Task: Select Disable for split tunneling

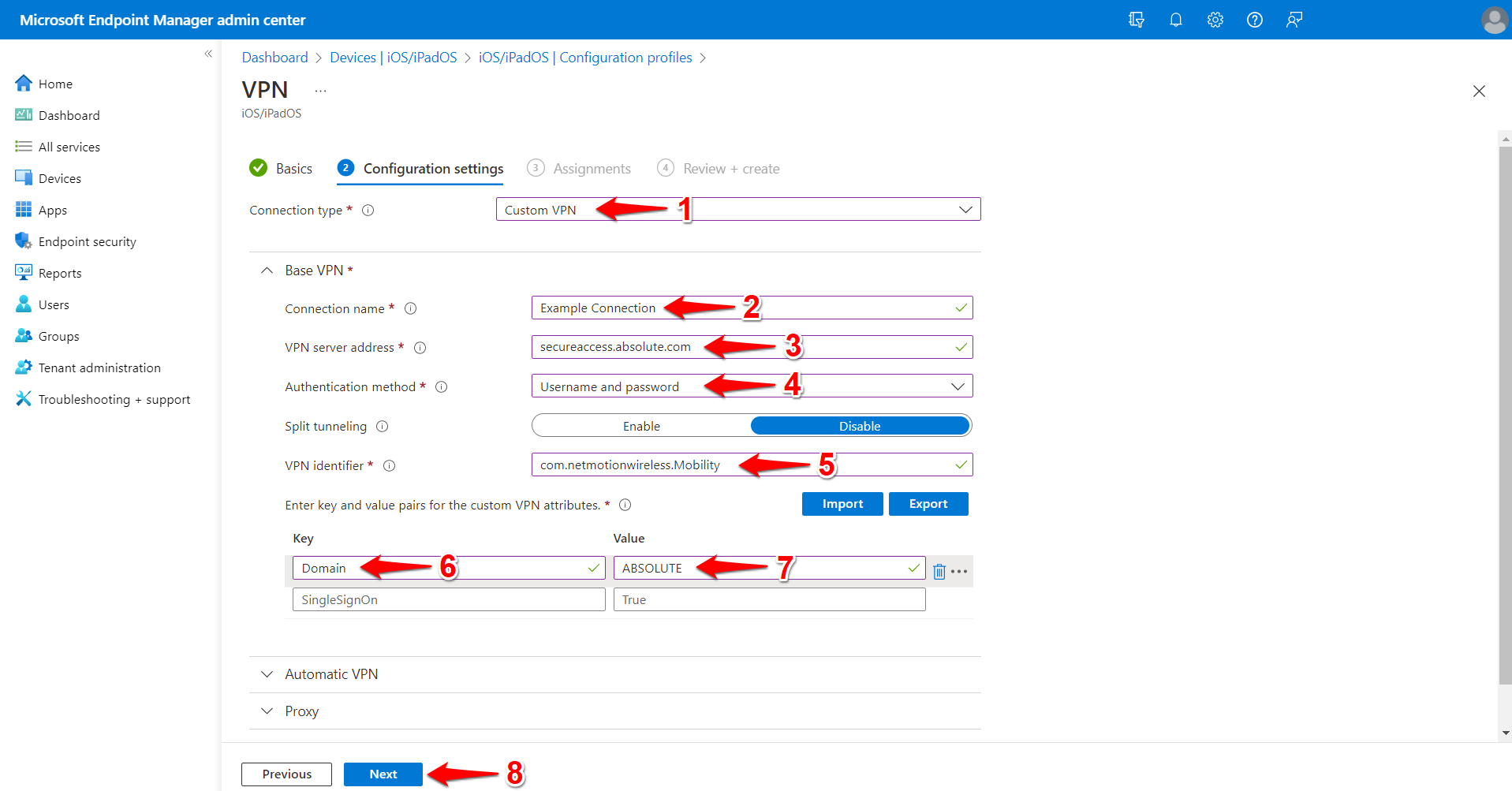Action: click(860, 426)
